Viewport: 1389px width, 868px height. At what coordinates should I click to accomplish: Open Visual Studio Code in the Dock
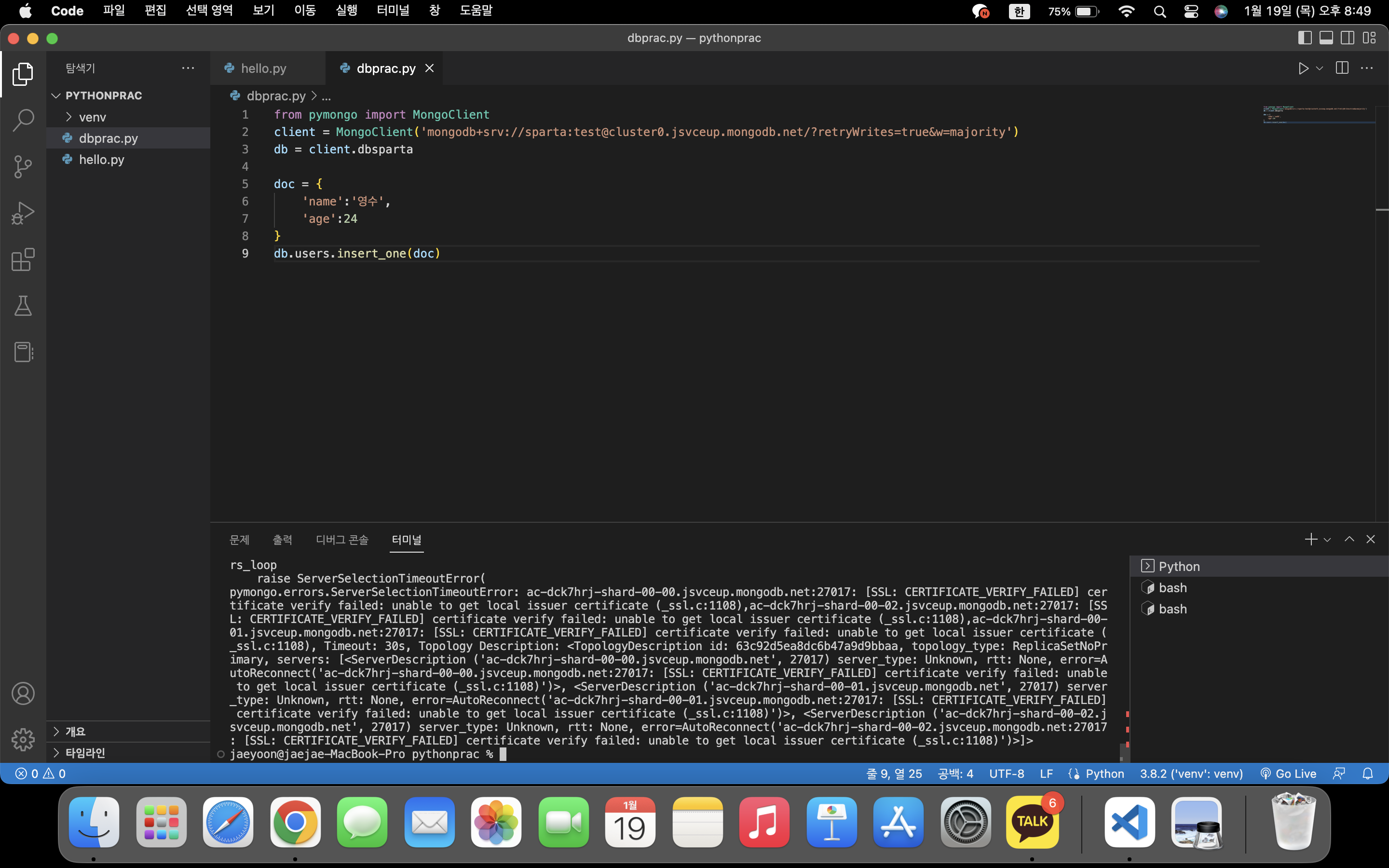(1129, 822)
